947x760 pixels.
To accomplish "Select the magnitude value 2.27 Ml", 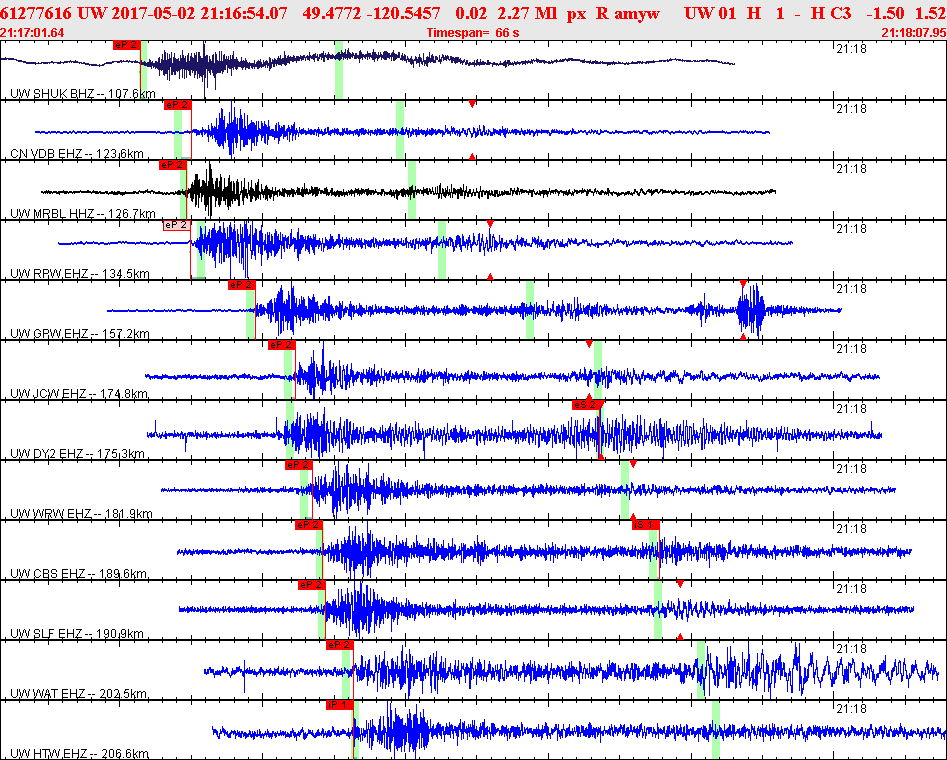I will (x=527, y=13).
